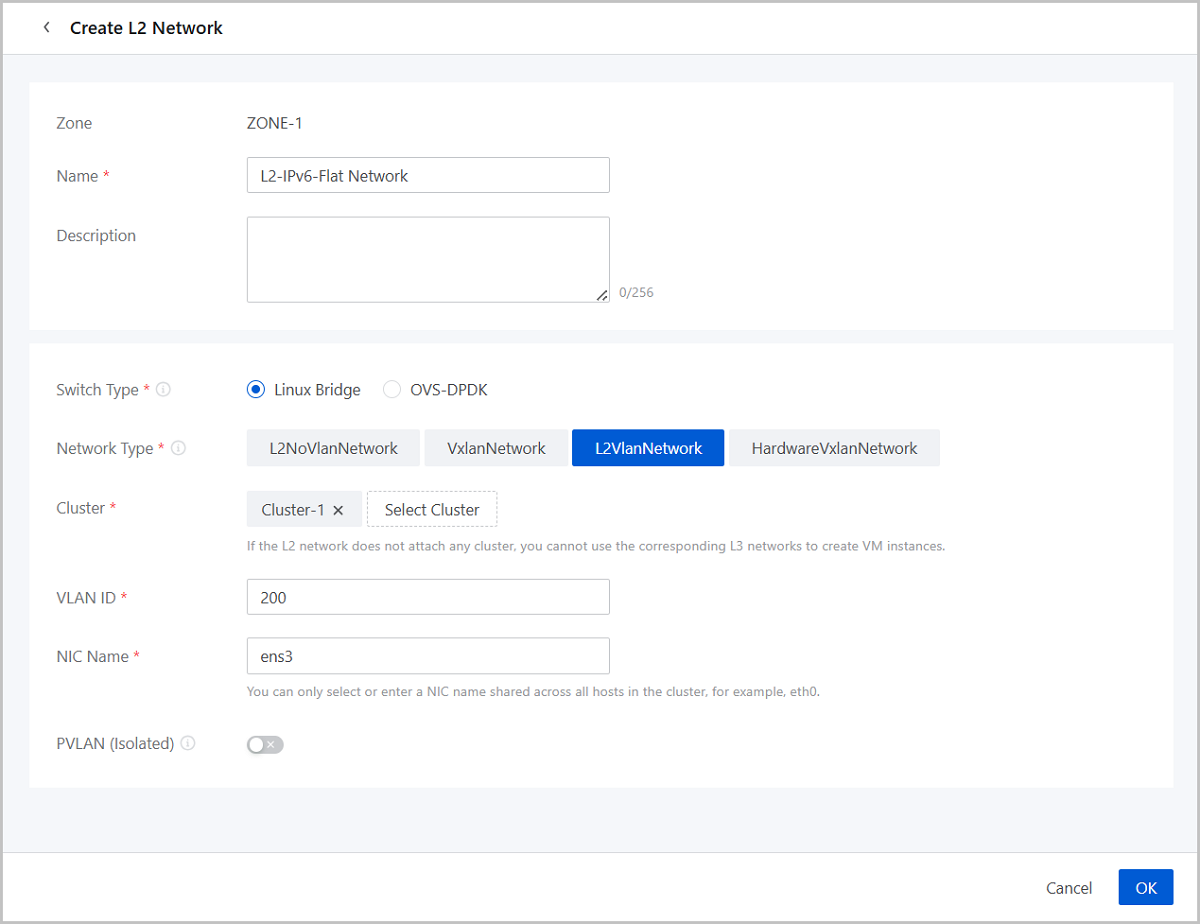1200x924 pixels.
Task: Choose the VxlanNetwork network type
Action: tap(497, 449)
